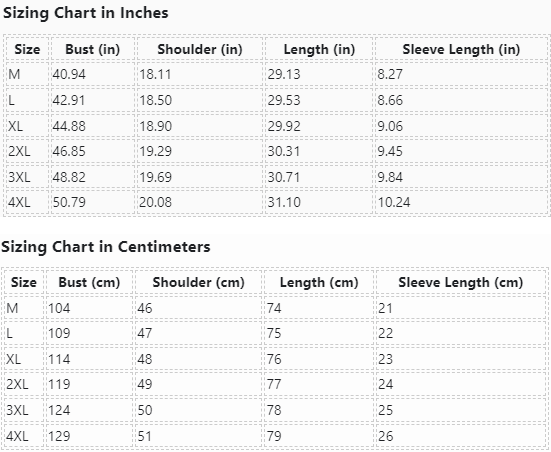Viewport: 551px width, 452px height.
Task: Select the Bust (in) column header
Action: click(x=93, y=49)
